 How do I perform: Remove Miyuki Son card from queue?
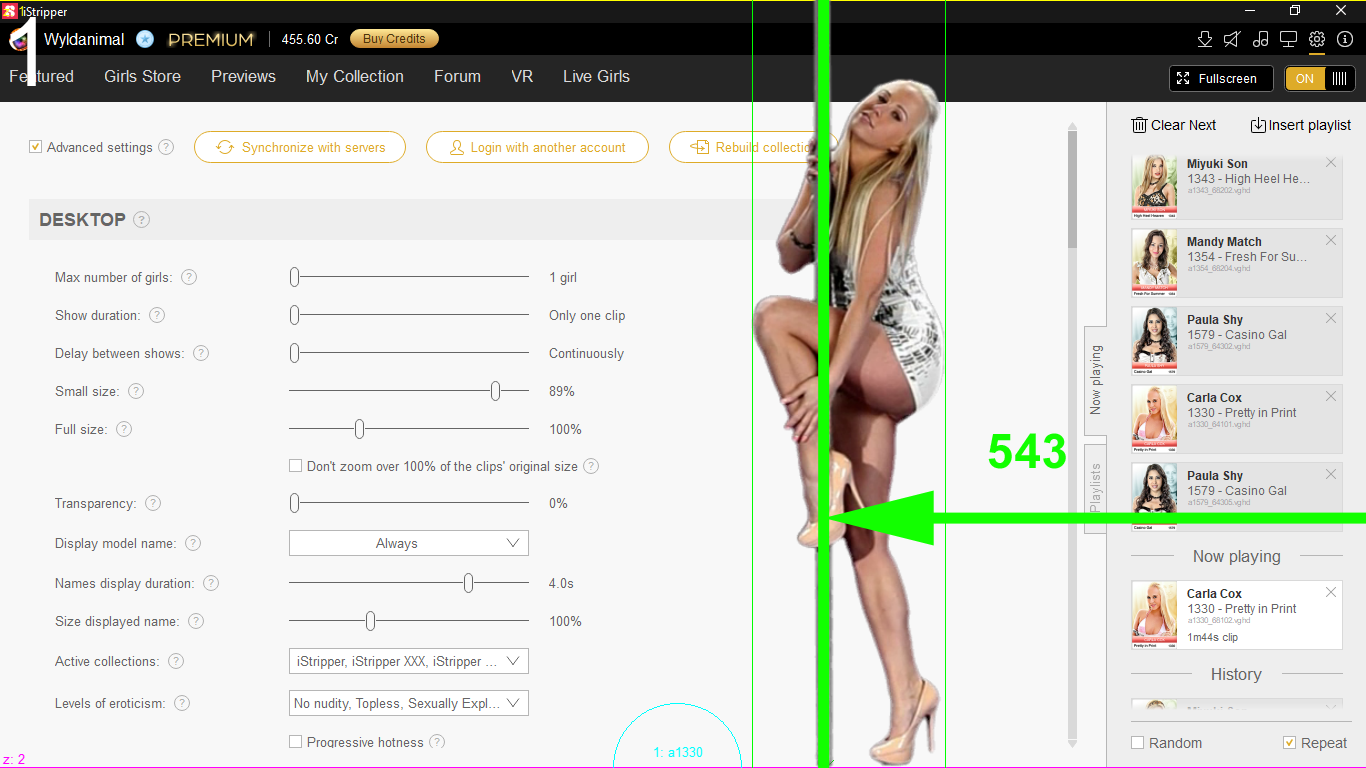pos(1331,163)
